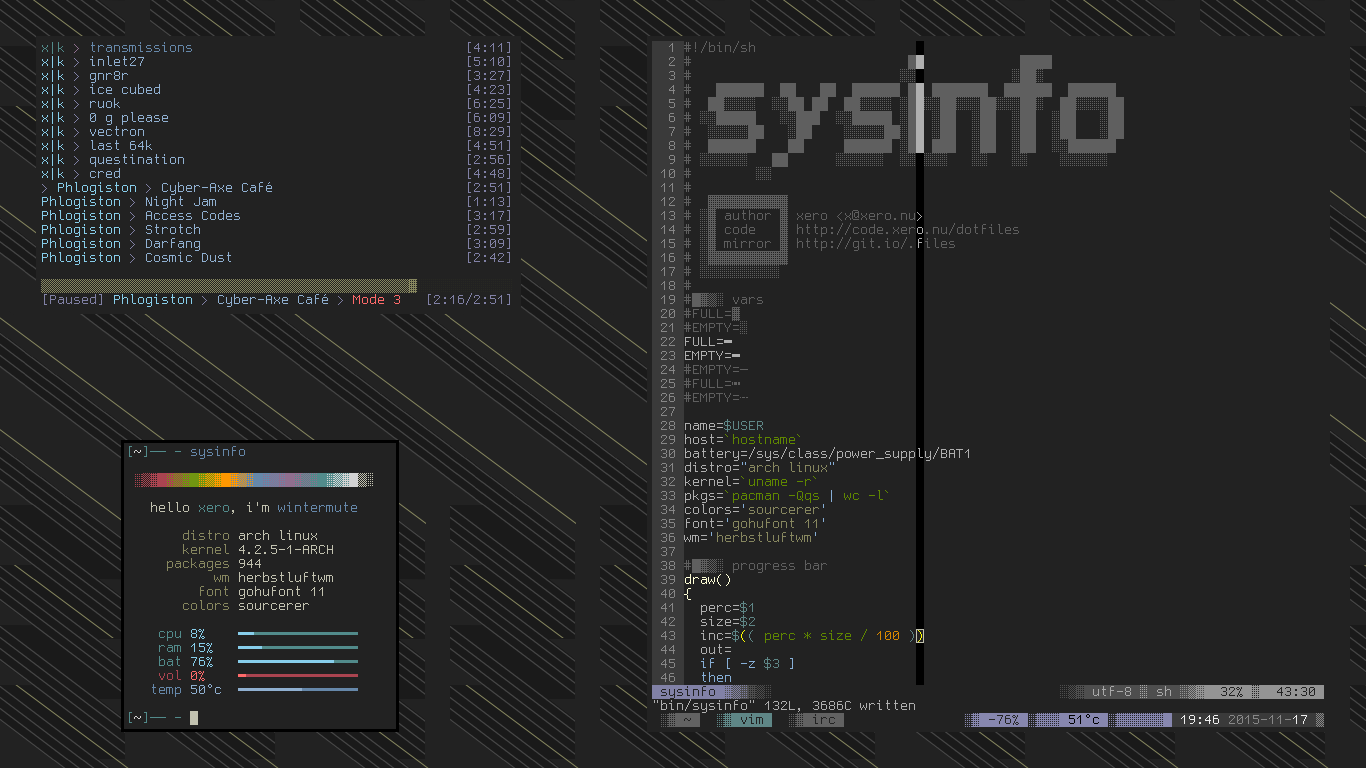The width and height of the screenshot is (1366, 768).
Task: Click the sysinfo filename in vim statusline
Action: 688,692
